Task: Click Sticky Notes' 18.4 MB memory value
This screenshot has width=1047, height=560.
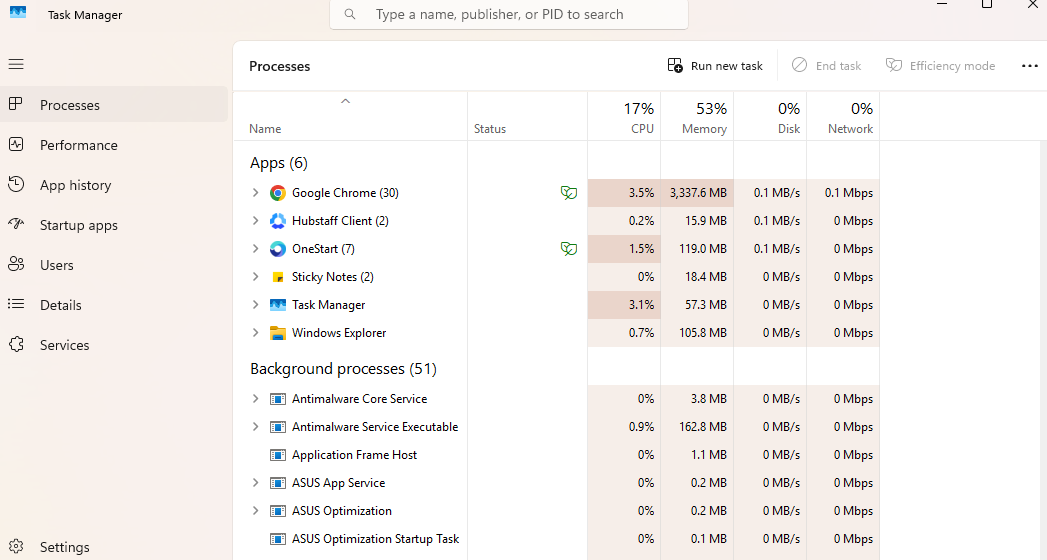Action: (706, 277)
